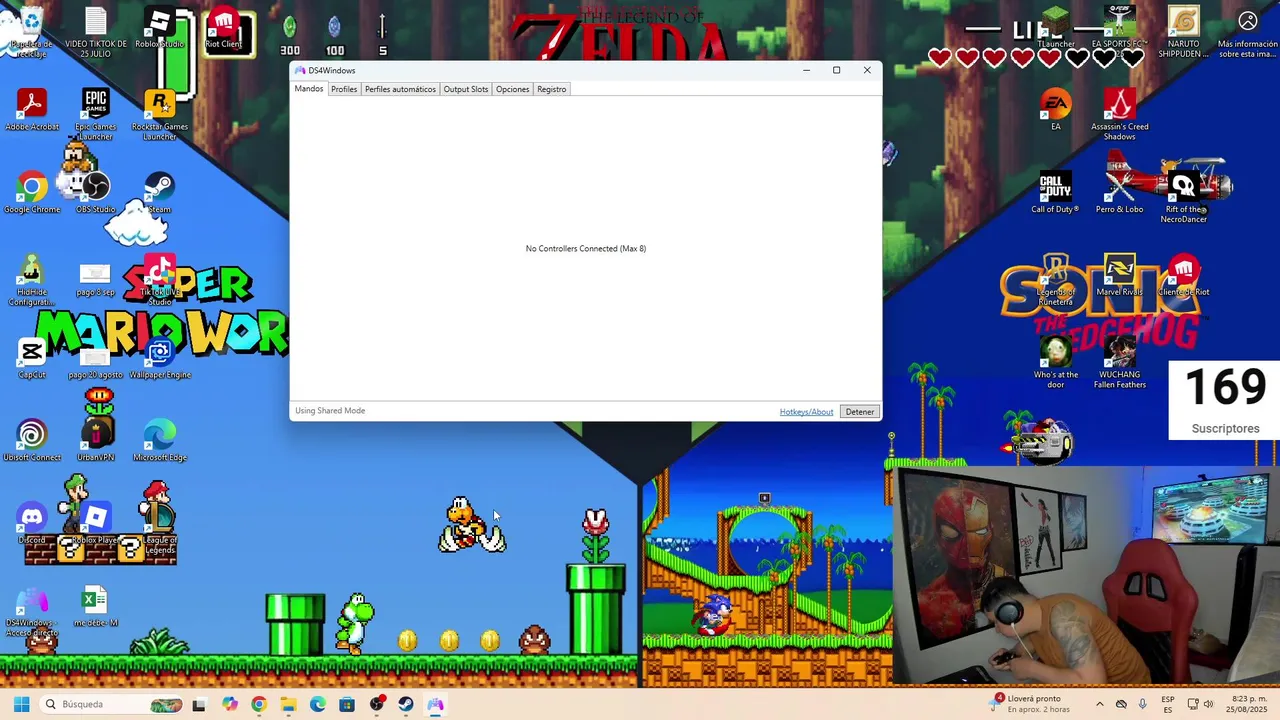This screenshot has width=1280, height=720.
Task: Select the Legends of Runeterra icon
Action: (1056, 279)
